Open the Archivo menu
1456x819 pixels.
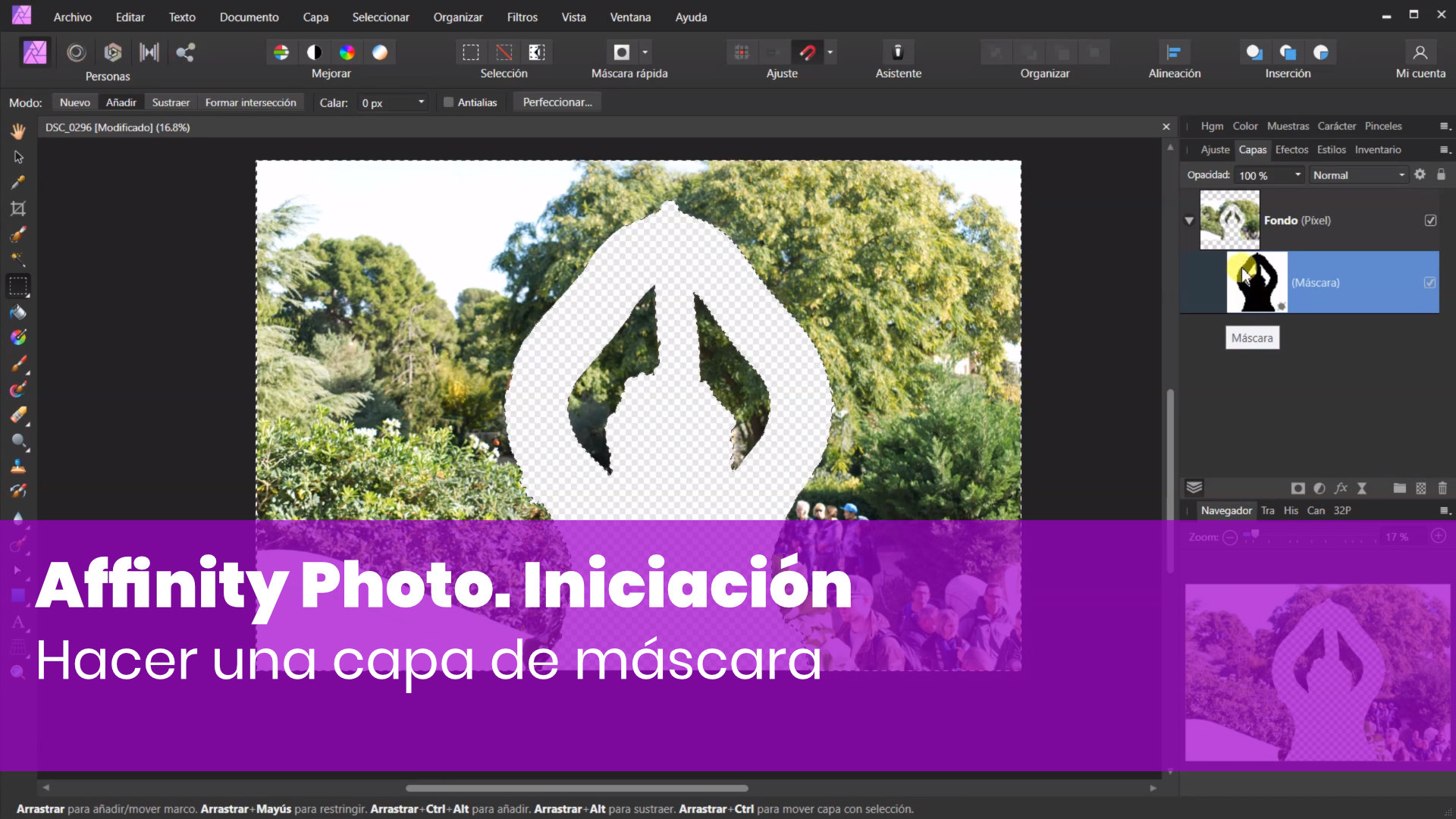73,17
